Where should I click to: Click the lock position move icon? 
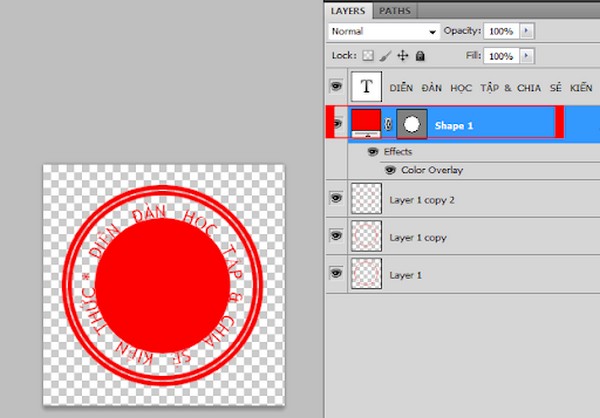[x=401, y=56]
